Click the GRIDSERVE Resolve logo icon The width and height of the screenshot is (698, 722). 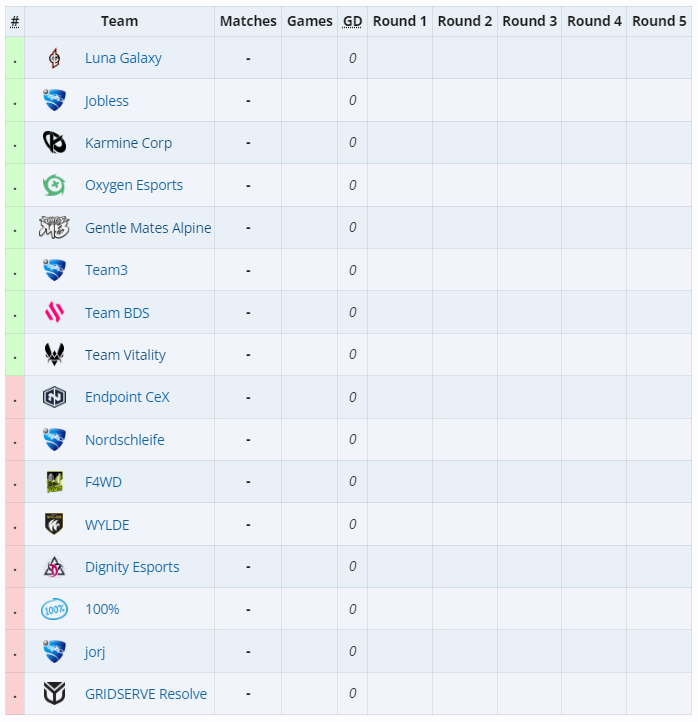tap(54, 694)
